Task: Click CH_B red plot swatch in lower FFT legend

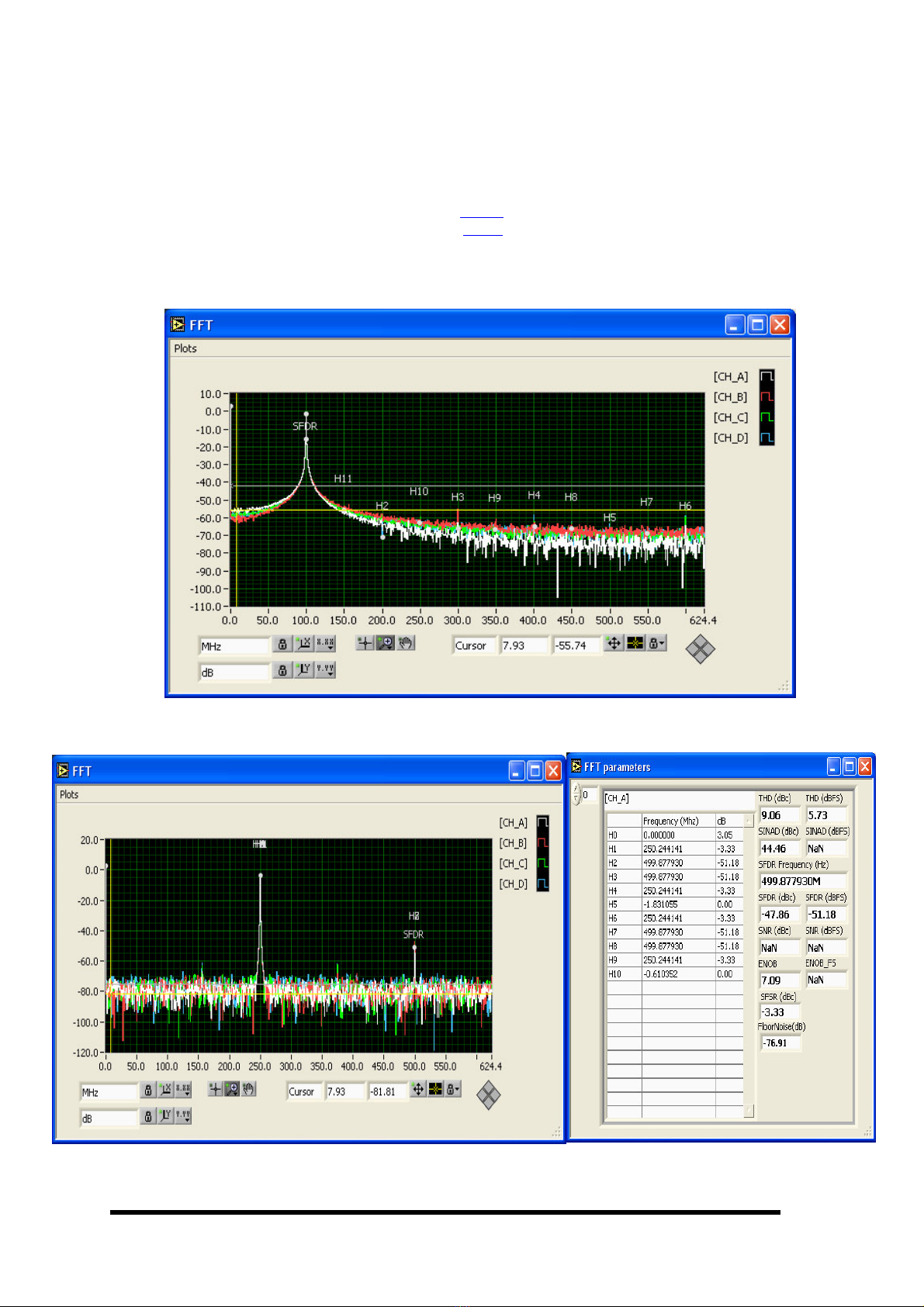Action: click(x=543, y=843)
